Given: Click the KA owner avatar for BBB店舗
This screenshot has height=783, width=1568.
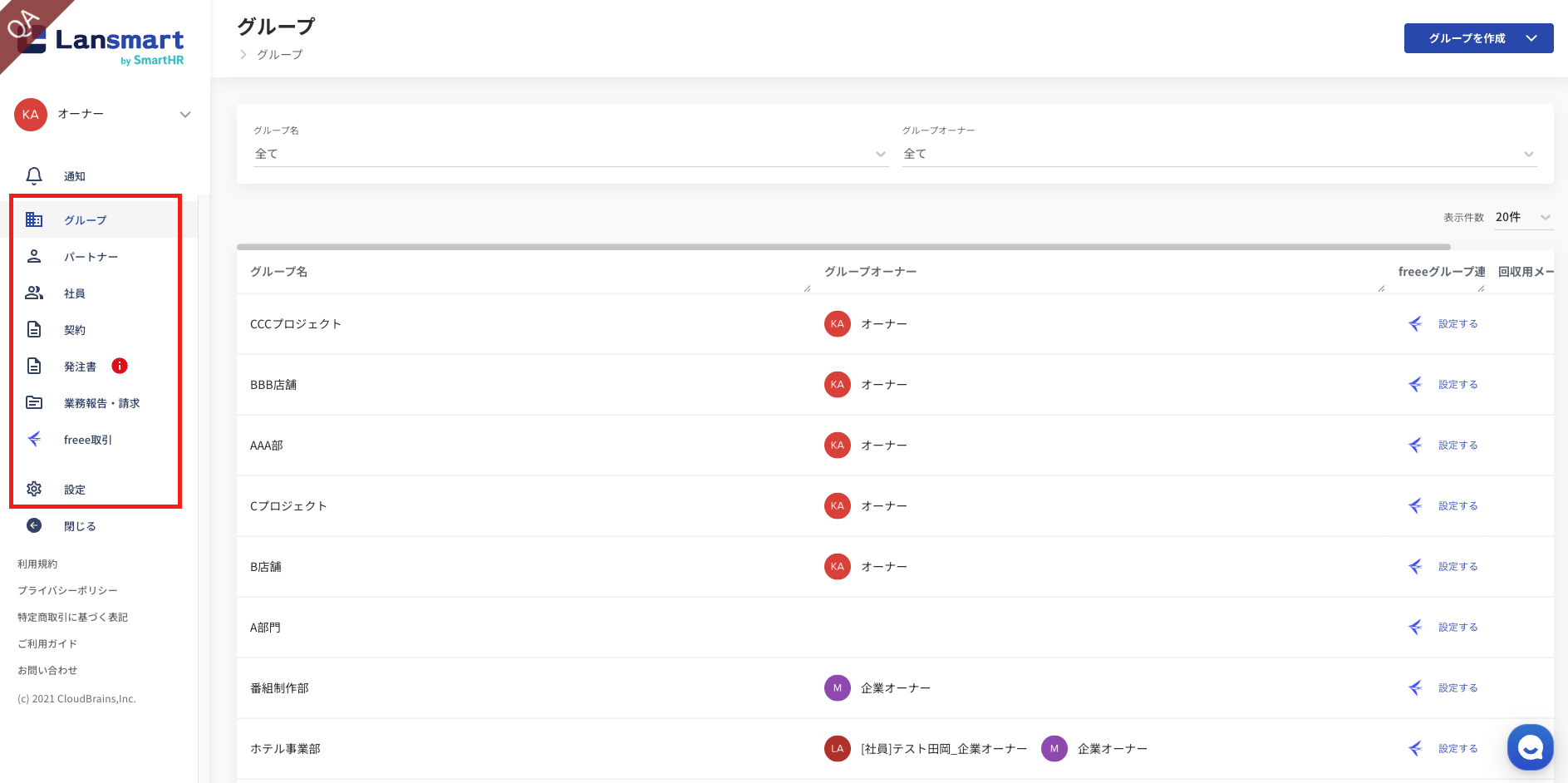Looking at the screenshot, I should (837, 385).
